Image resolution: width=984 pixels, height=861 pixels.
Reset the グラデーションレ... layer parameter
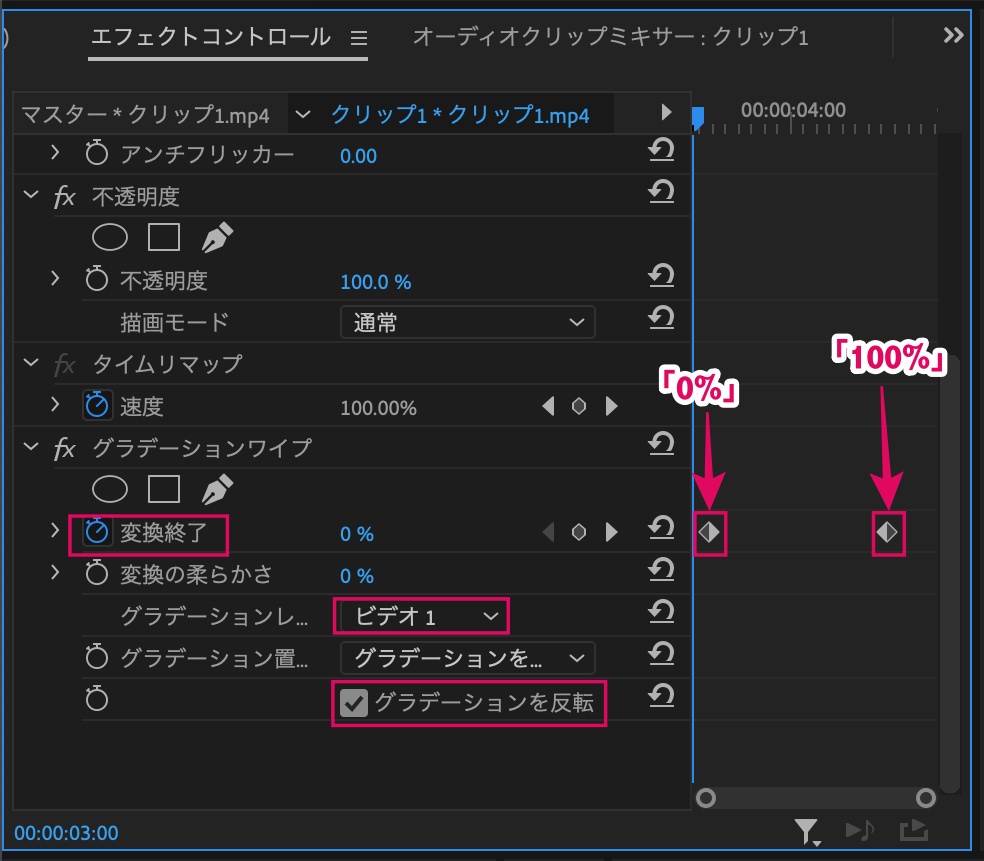point(661,612)
